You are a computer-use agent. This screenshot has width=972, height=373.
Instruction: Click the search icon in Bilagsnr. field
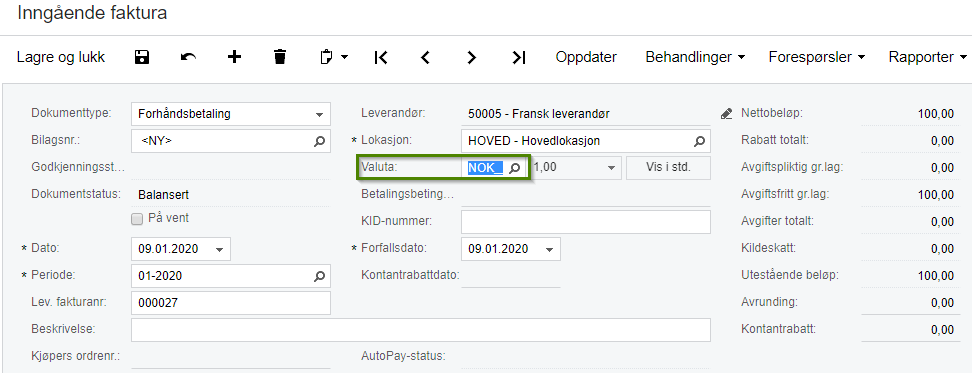(319, 141)
